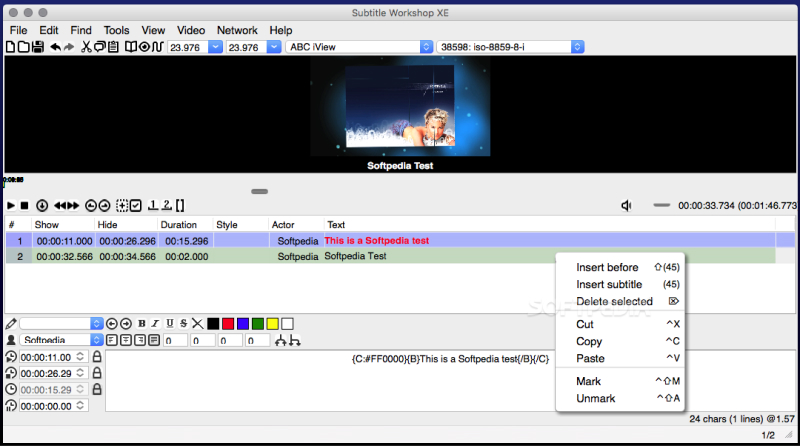800x446 pixels.
Task: Open the File menu
Action: pos(18,30)
